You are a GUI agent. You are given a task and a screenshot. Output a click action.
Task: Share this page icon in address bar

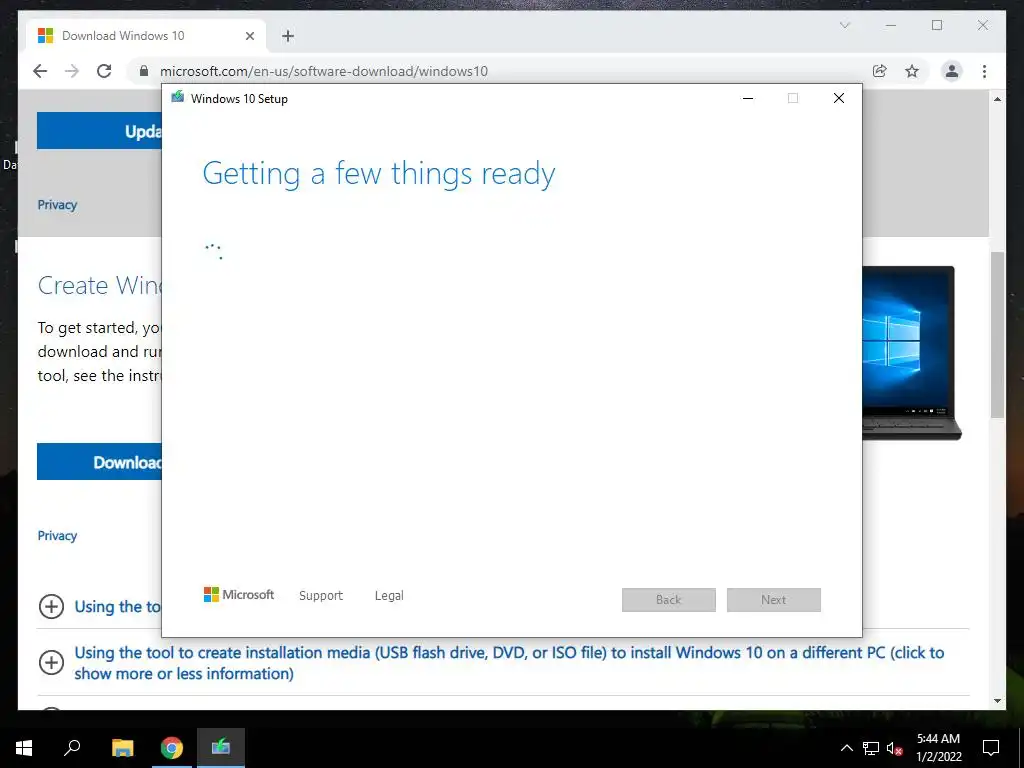pos(880,71)
